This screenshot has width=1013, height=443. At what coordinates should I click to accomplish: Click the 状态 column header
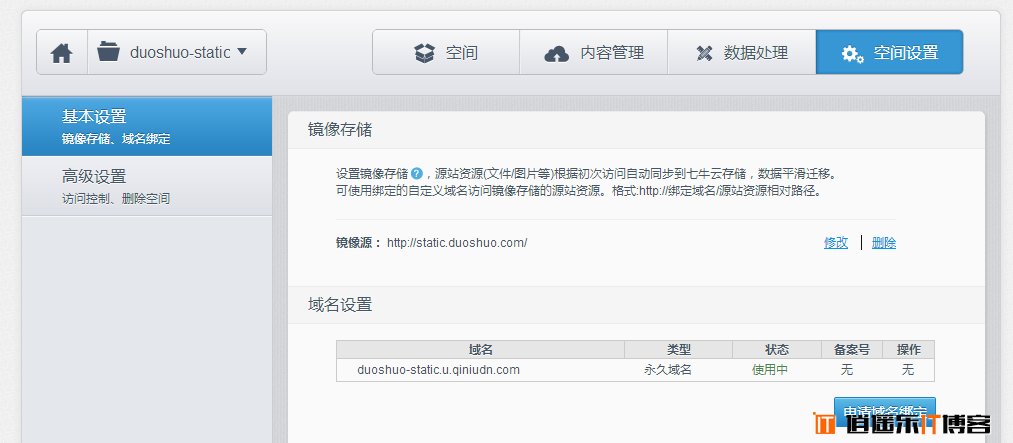tap(777, 350)
